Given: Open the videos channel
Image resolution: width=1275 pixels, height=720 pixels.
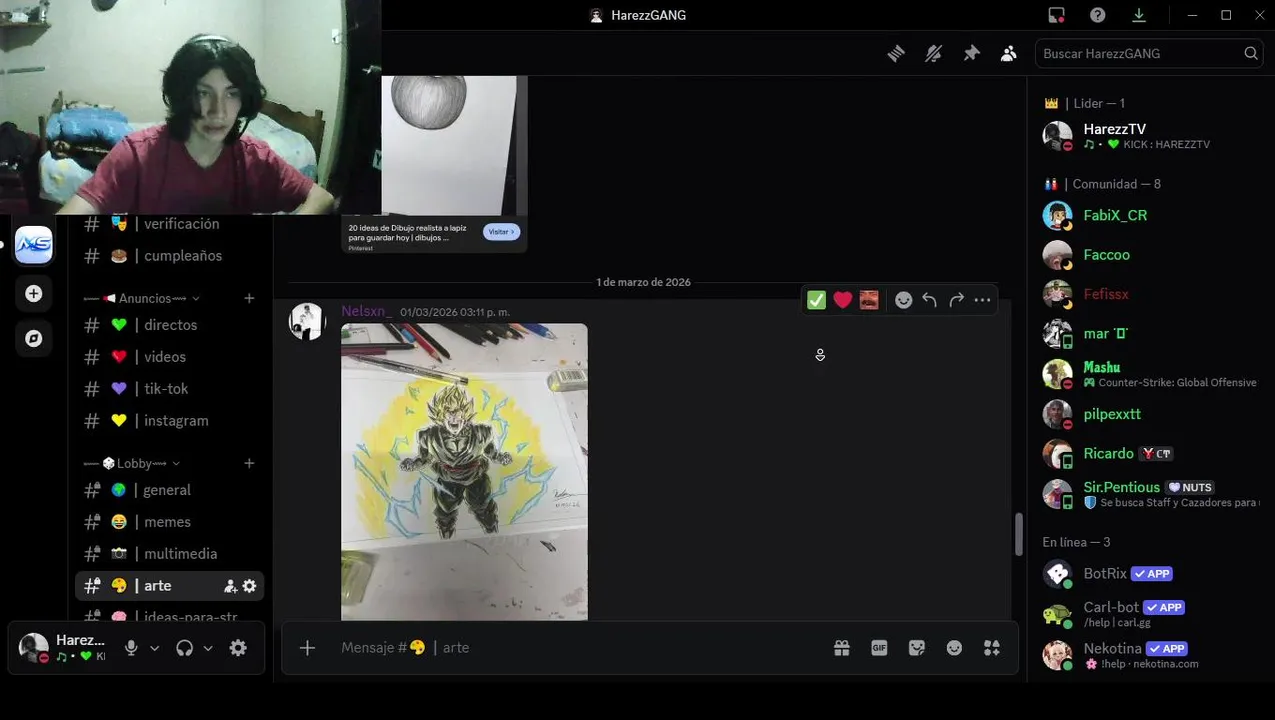Looking at the screenshot, I should 169,357.
